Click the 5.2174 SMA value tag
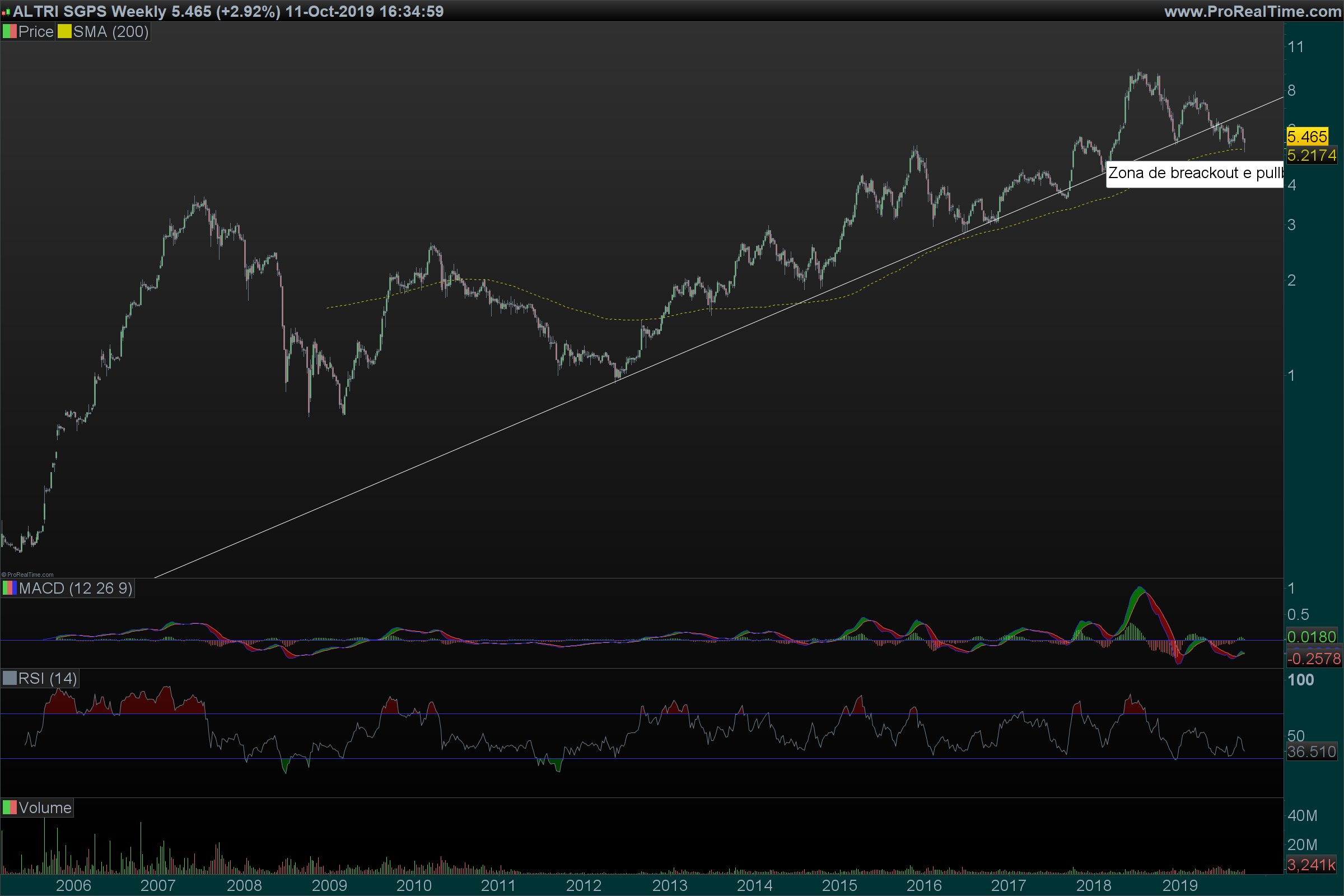This screenshot has width=1344, height=896. click(1312, 156)
